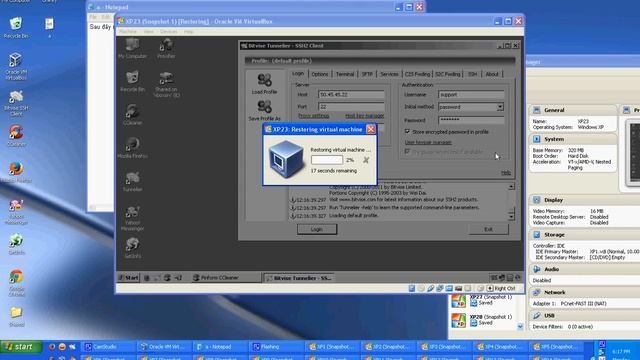Image resolution: width=640 pixels, height=360 pixels.
Task: Click Tunnelier log scrollbar up arrow
Action: tap(511, 187)
